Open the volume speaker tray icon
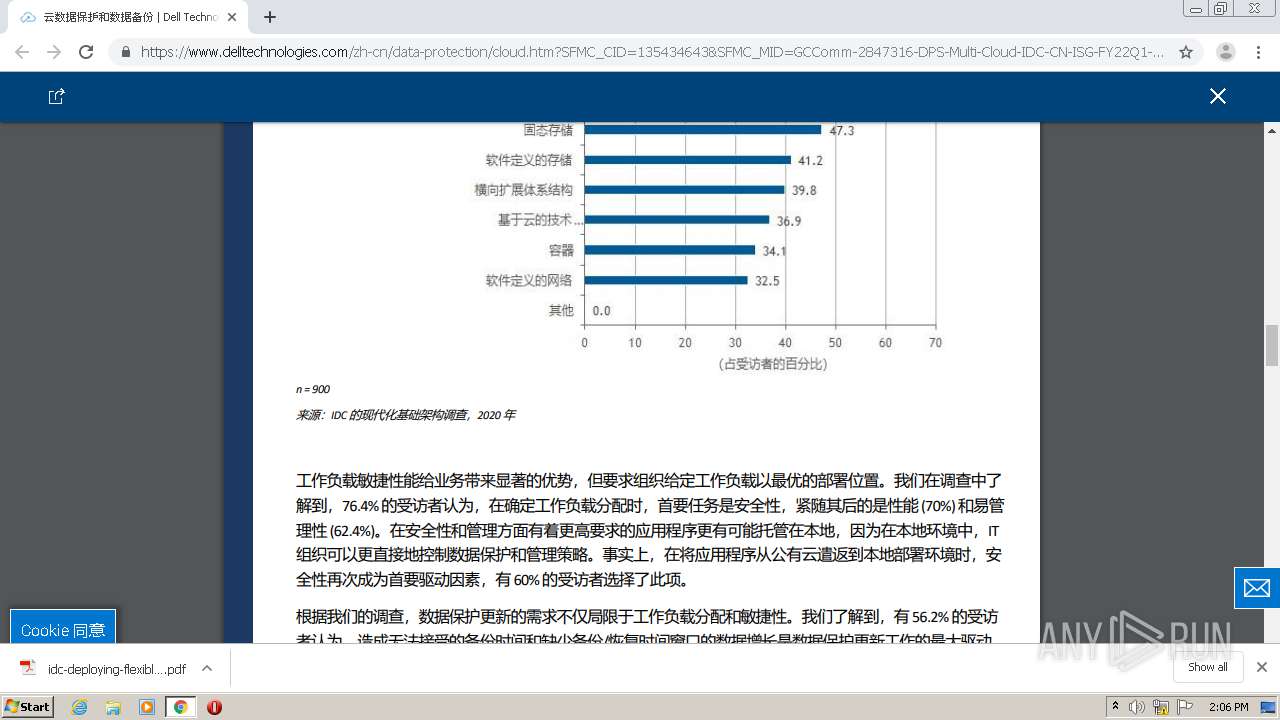Screen dimensions: 1280x720 coord(1137,707)
